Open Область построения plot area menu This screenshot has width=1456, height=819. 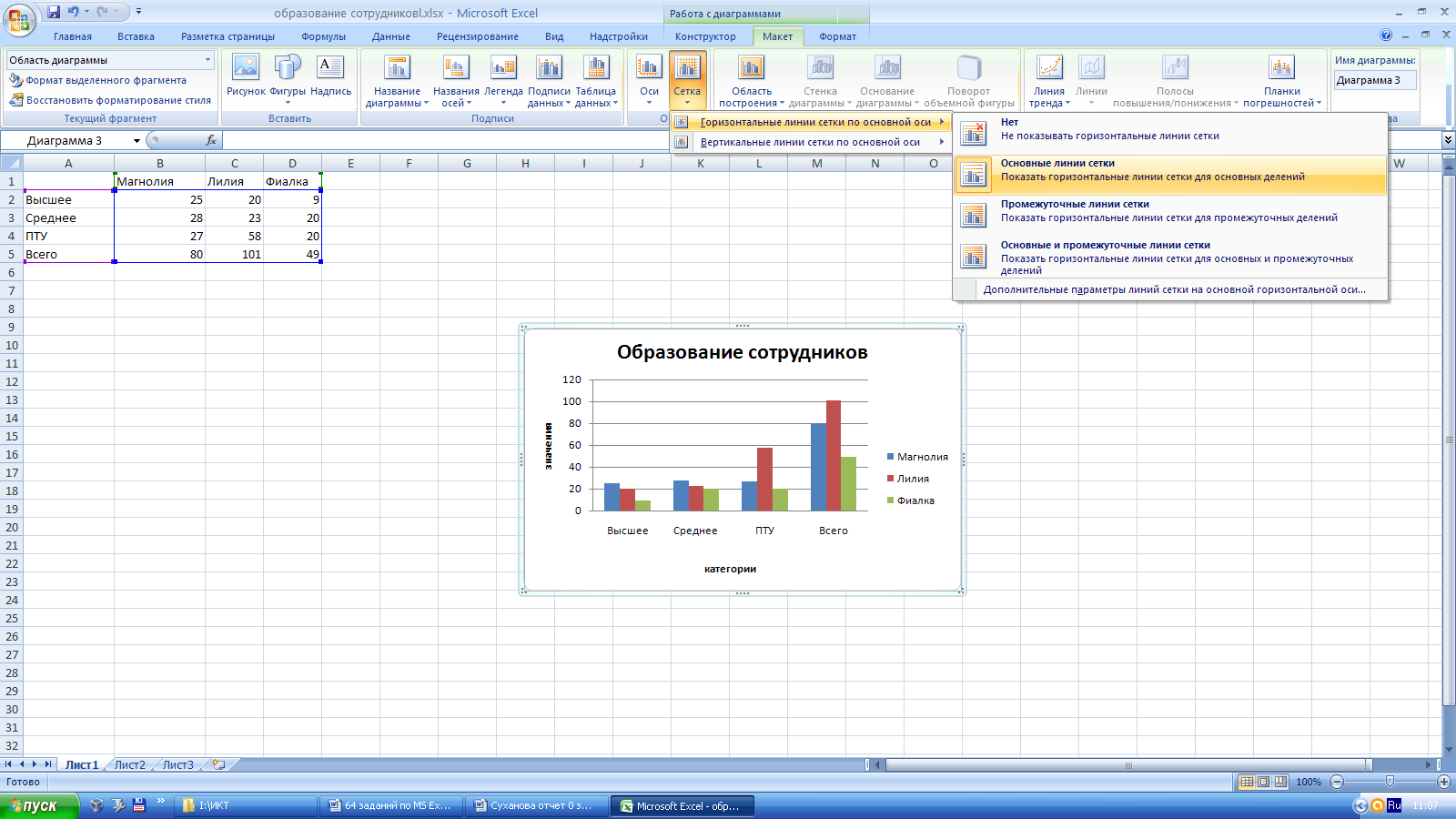point(752,81)
